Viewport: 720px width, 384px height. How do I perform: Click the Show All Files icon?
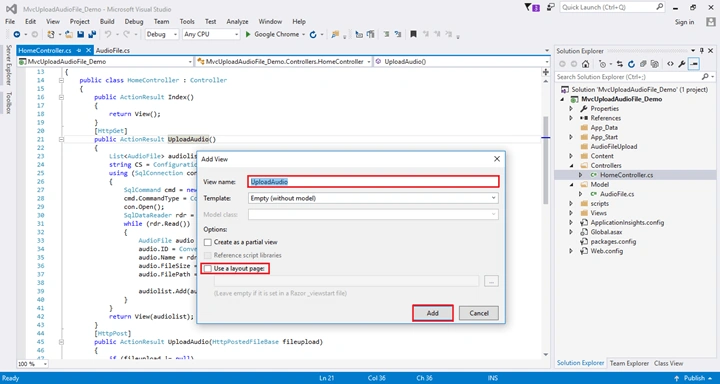tap(655, 64)
